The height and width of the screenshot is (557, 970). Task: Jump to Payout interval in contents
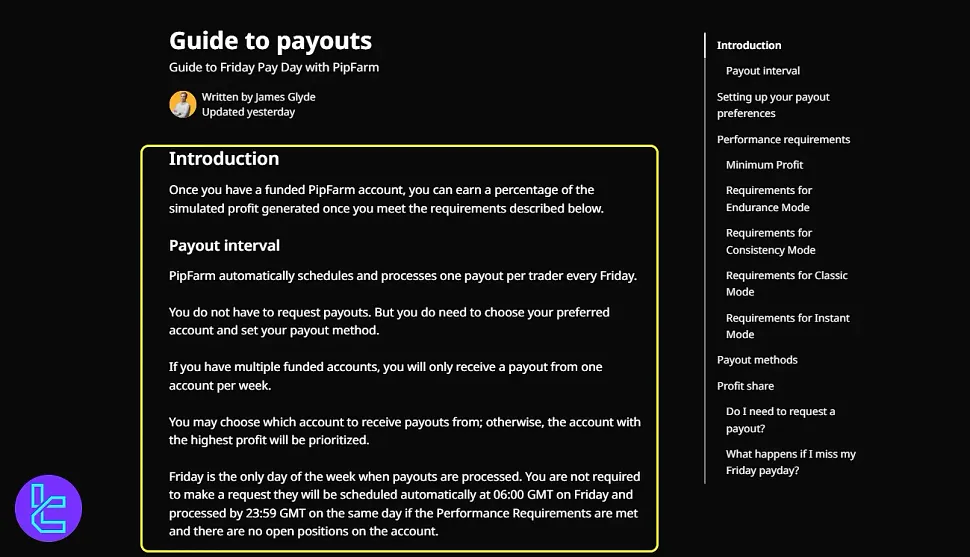763,71
